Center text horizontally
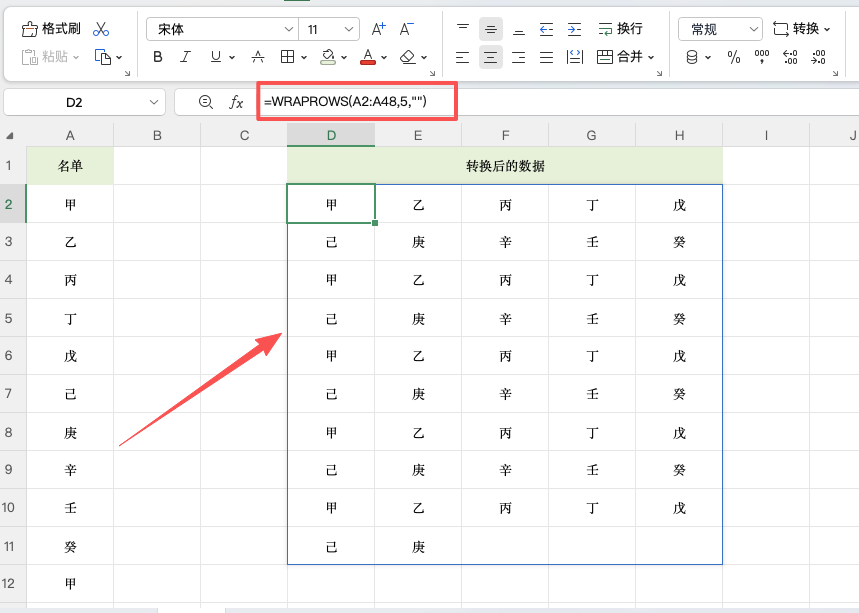The width and height of the screenshot is (859, 613). coord(491,57)
